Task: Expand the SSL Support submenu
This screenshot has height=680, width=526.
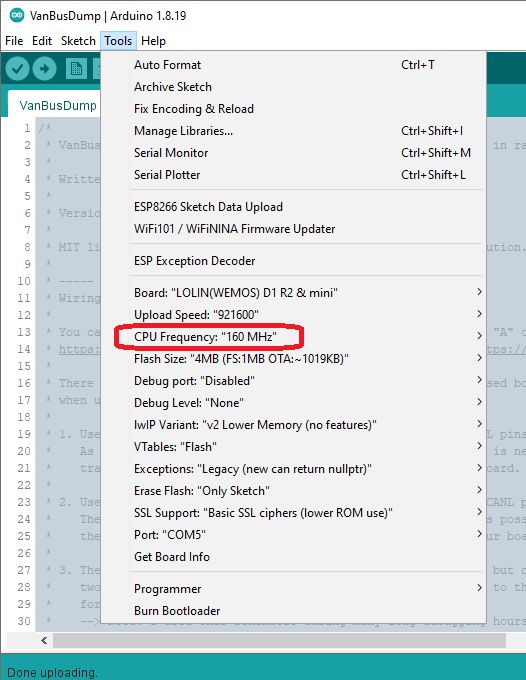Action: point(293,513)
